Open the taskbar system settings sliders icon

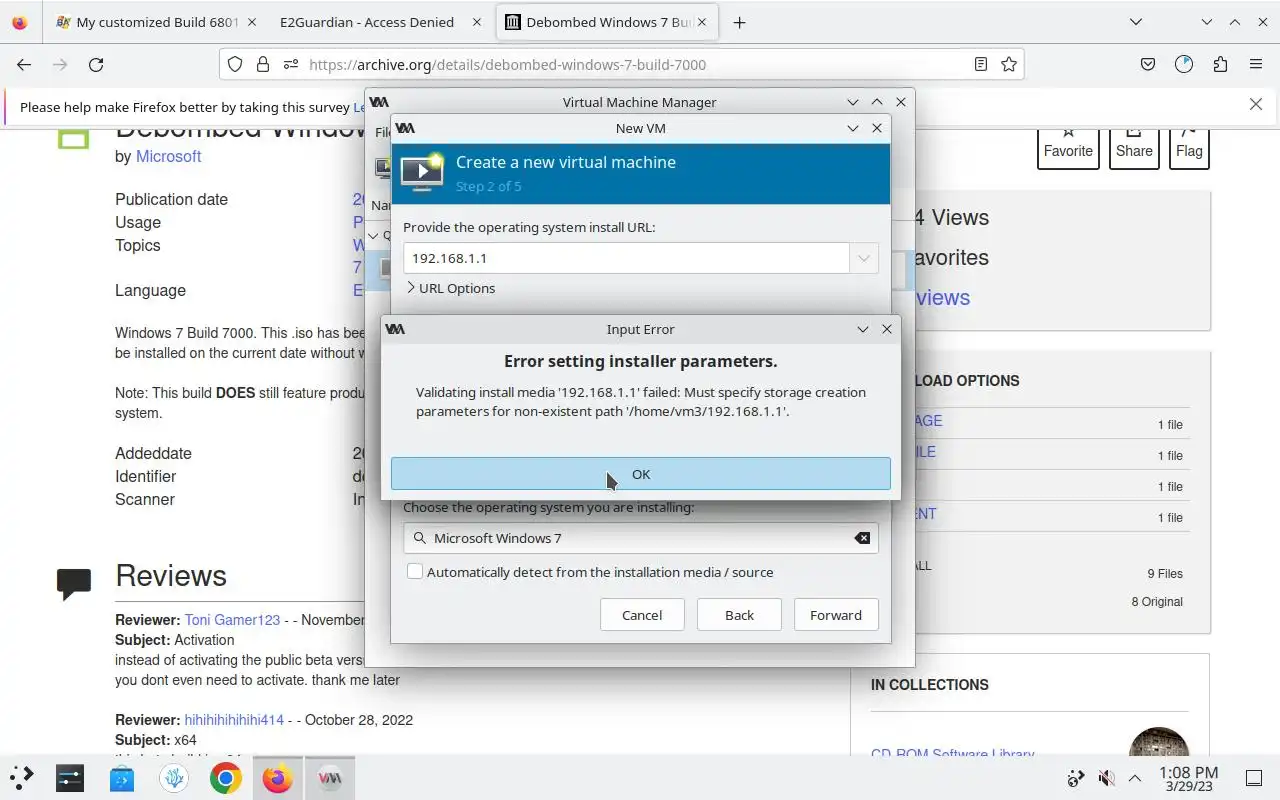70,777
